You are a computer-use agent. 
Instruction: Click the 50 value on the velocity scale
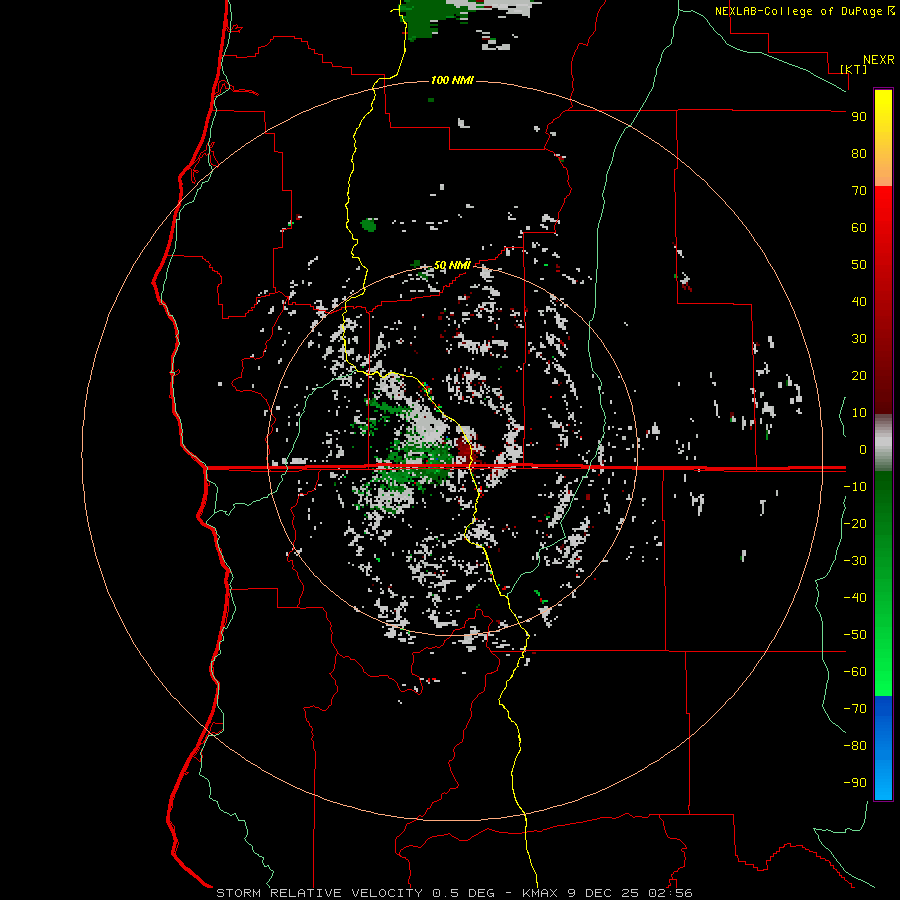click(x=859, y=265)
